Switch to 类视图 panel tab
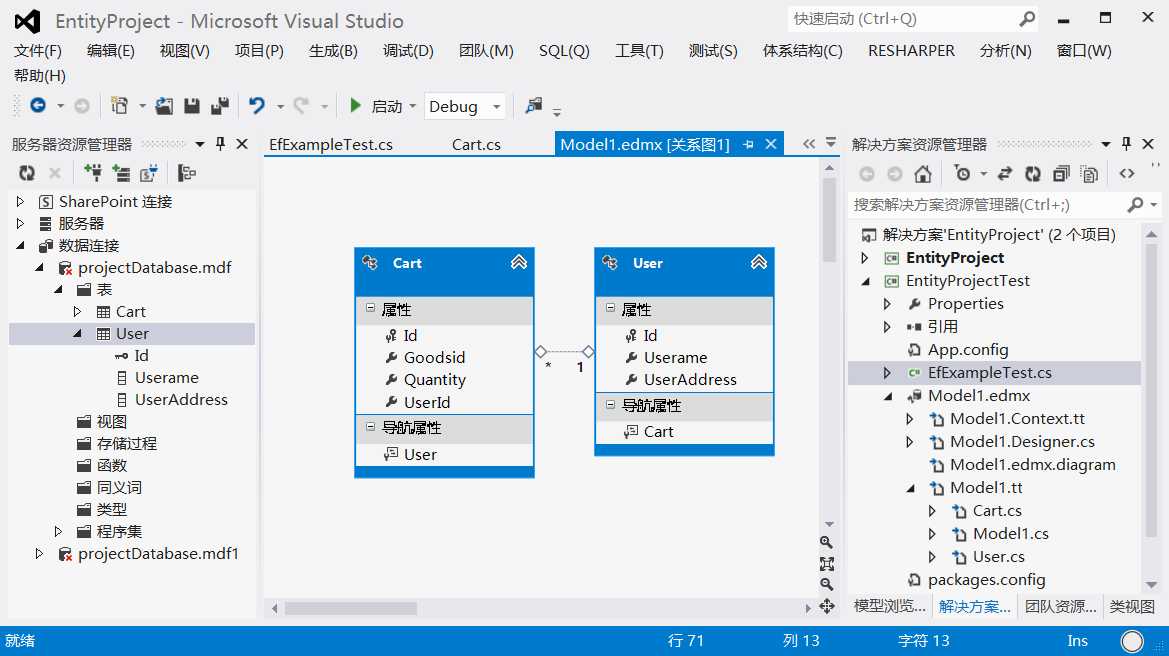The width and height of the screenshot is (1169, 656). point(1132,607)
